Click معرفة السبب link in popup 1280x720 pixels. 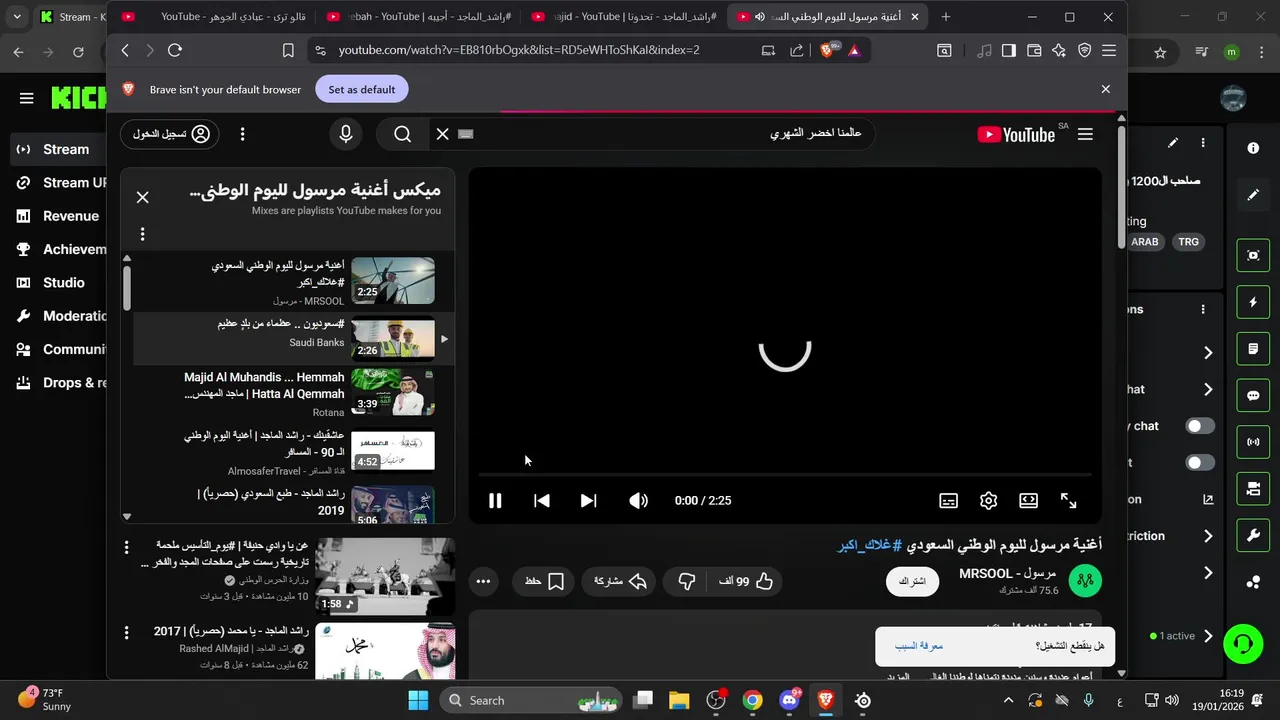(919, 646)
